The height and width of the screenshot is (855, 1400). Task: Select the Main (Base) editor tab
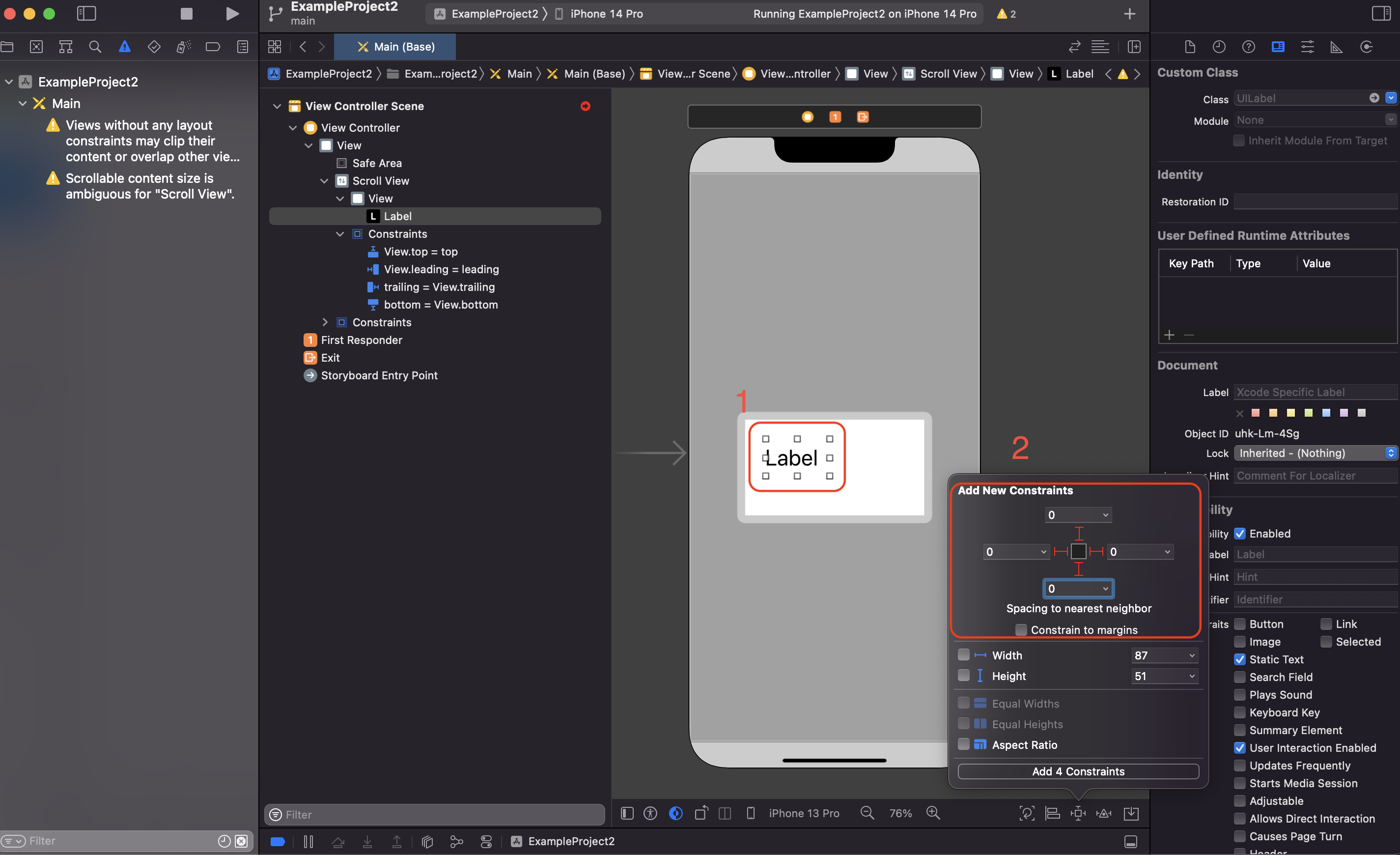(395, 47)
